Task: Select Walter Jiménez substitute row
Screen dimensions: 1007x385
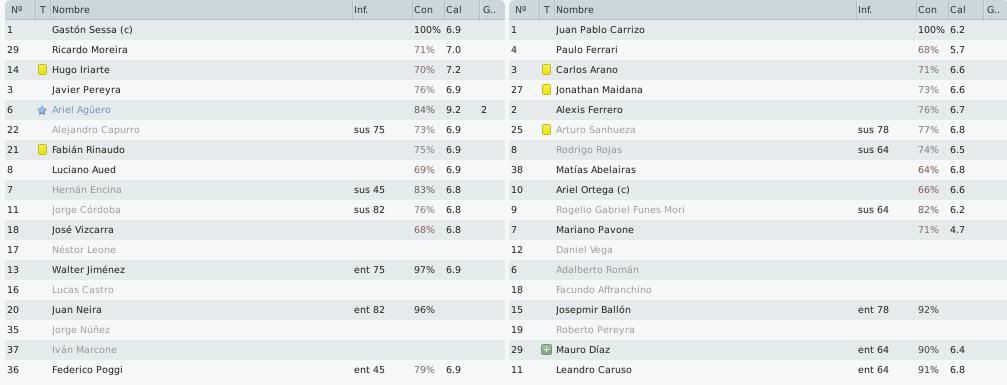Action: coord(254,269)
